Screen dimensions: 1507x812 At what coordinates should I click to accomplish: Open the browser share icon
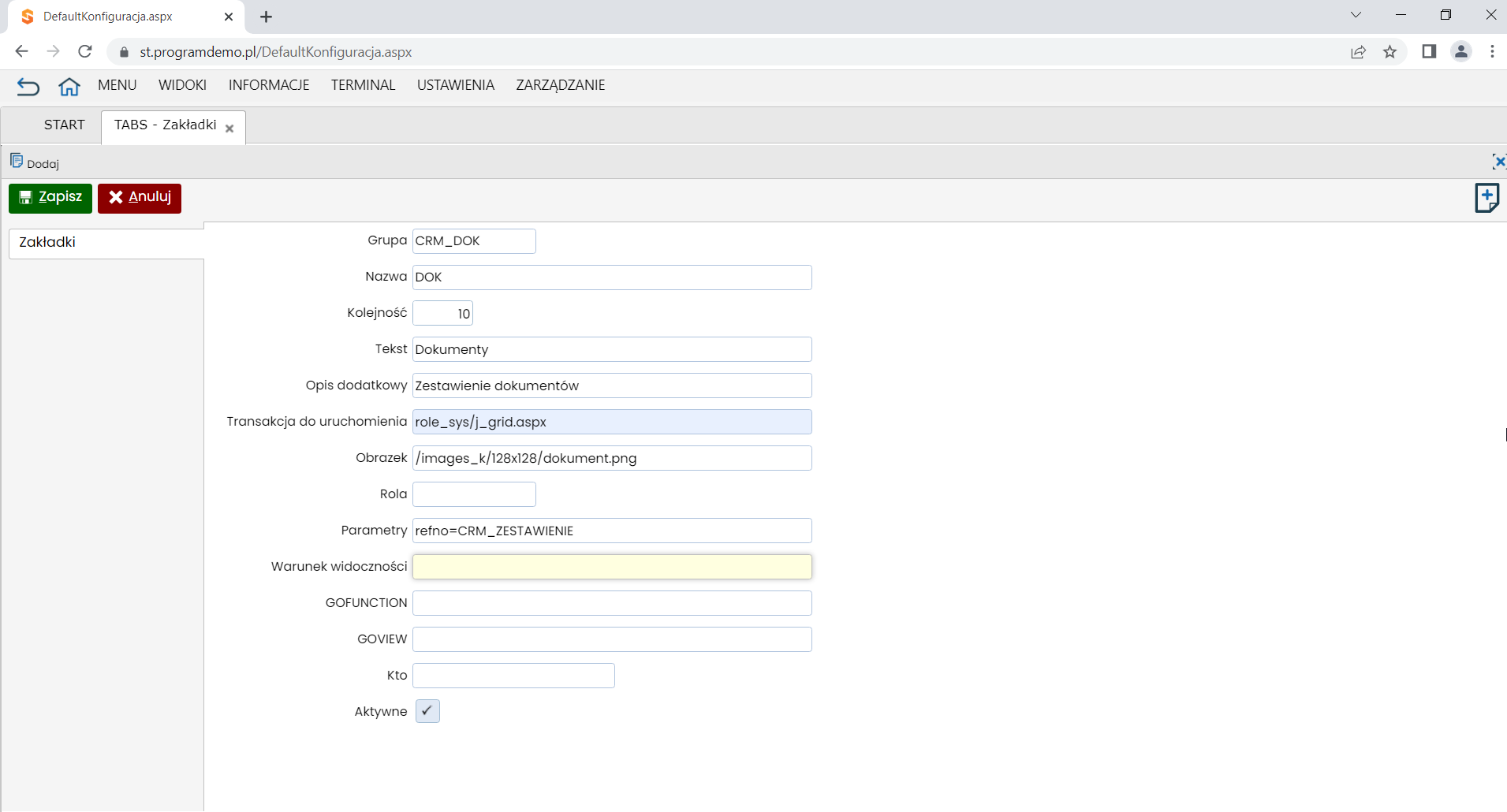click(1358, 52)
